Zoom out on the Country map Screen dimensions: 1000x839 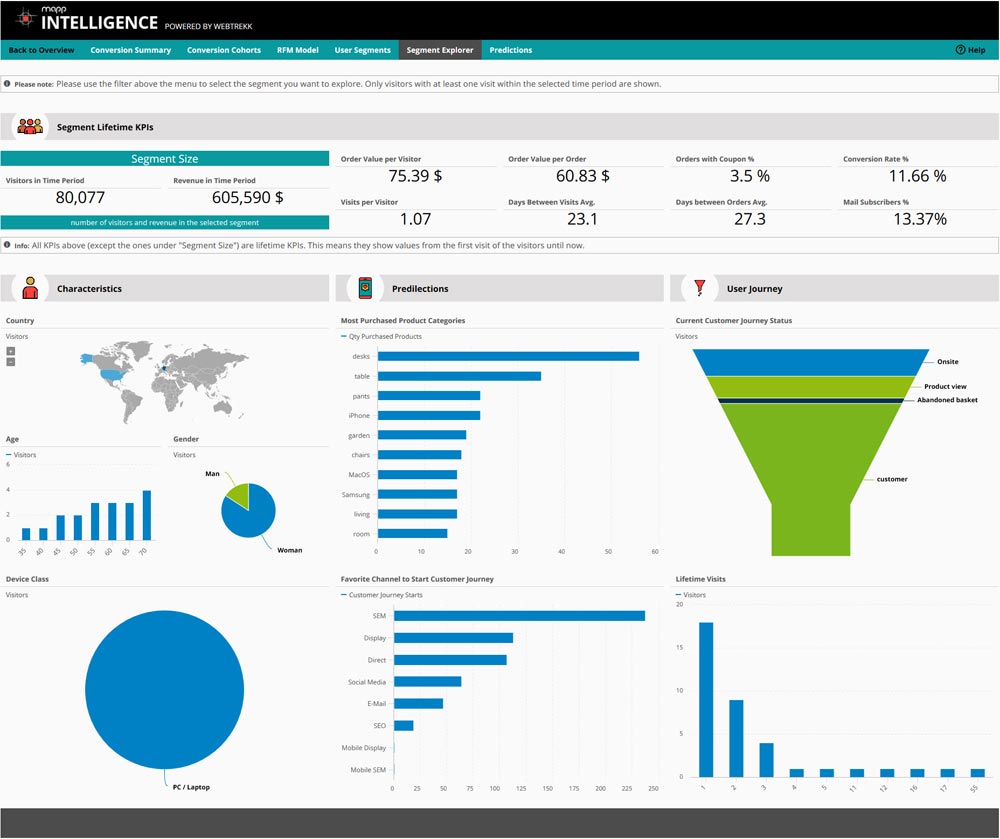[10, 362]
